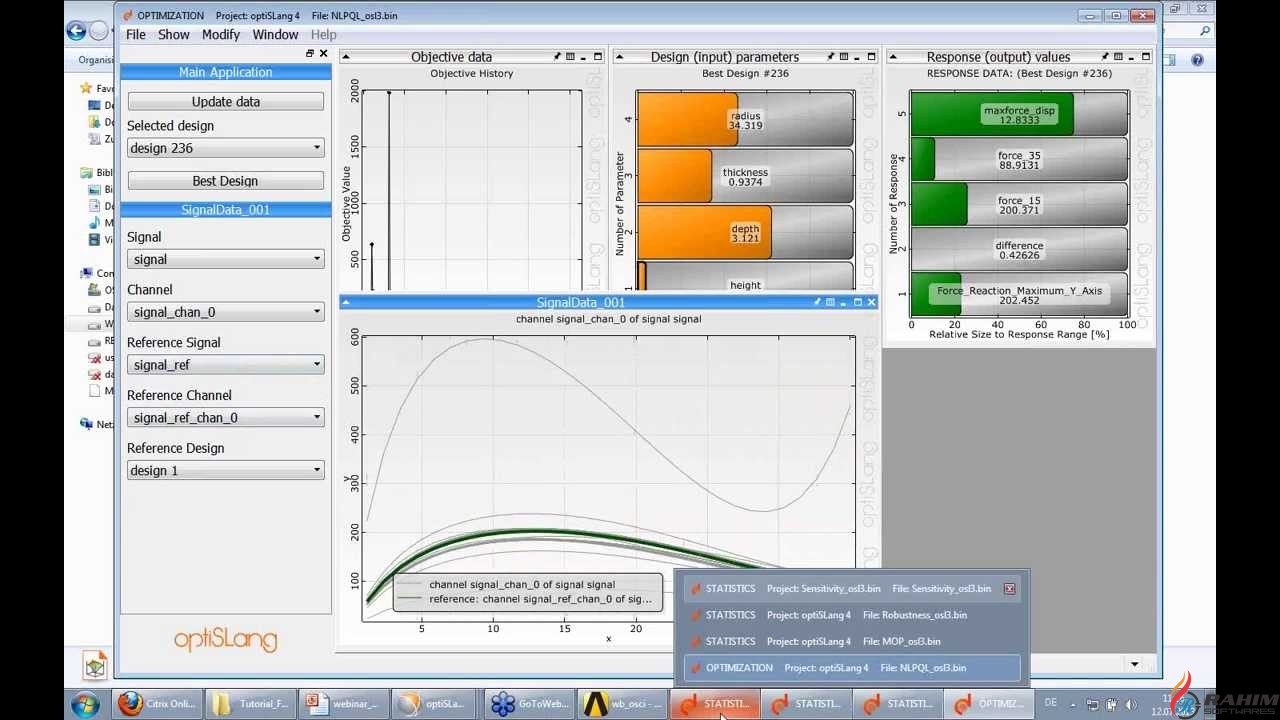Select the Force_Reaction_Maximum_Y_Axis response bar
This screenshot has width=1280, height=720.
pos(1019,295)
